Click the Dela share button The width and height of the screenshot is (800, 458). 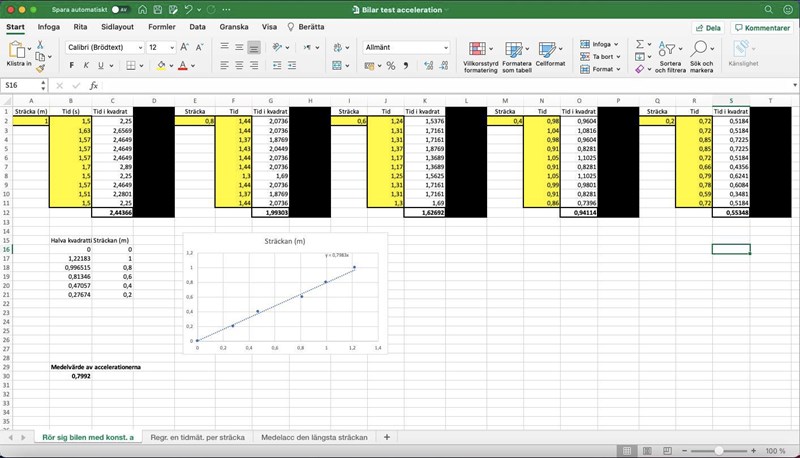tap(707, 28)
